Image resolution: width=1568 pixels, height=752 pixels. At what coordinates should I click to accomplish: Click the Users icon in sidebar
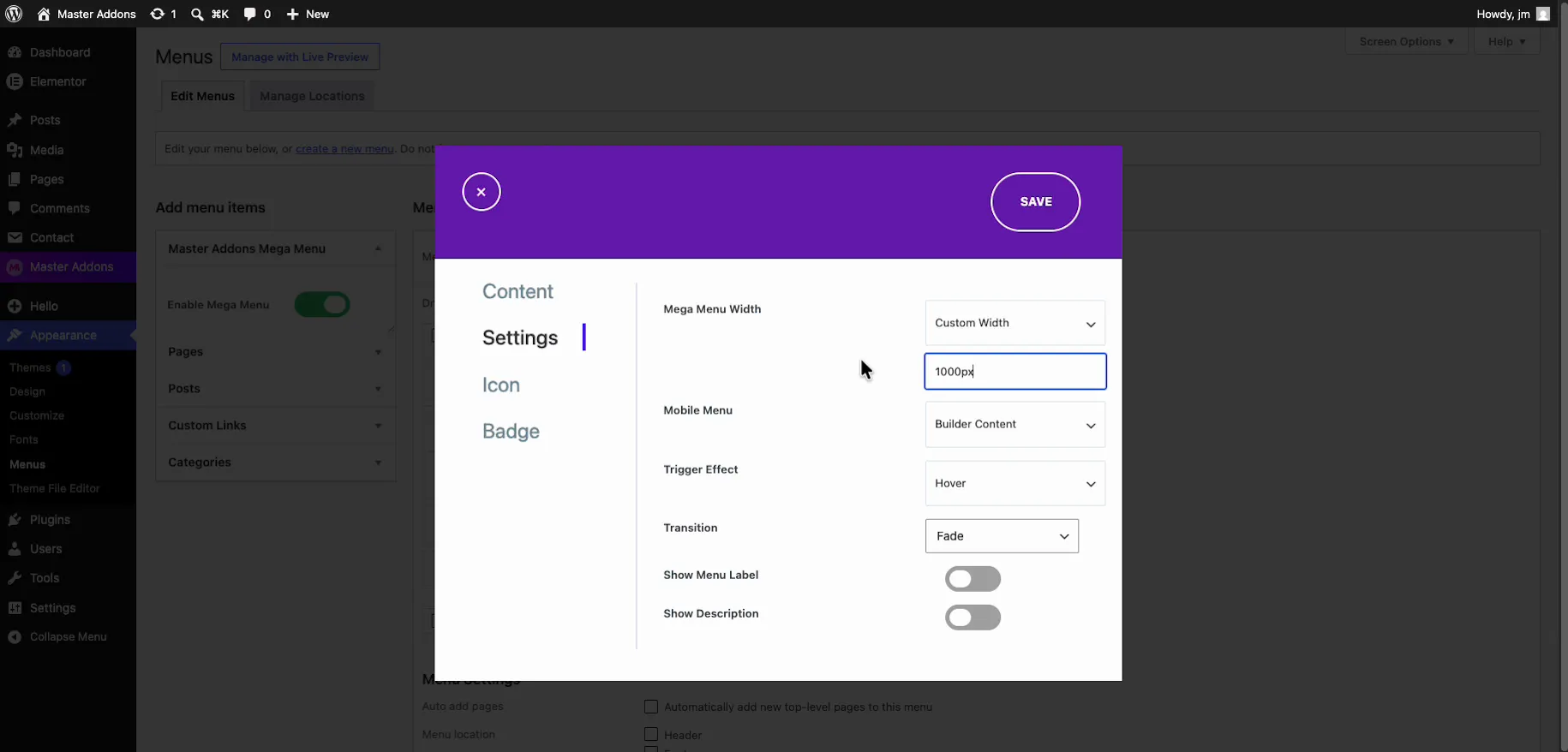click(15, 549)
